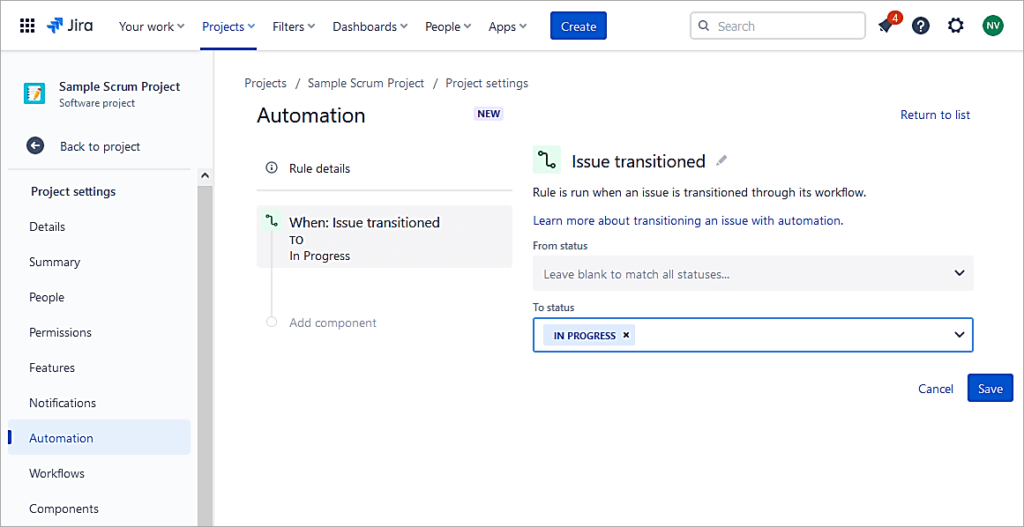Click the Search input field
Viewport: 1024px width, 527px height.
click(x=785, y=26)
